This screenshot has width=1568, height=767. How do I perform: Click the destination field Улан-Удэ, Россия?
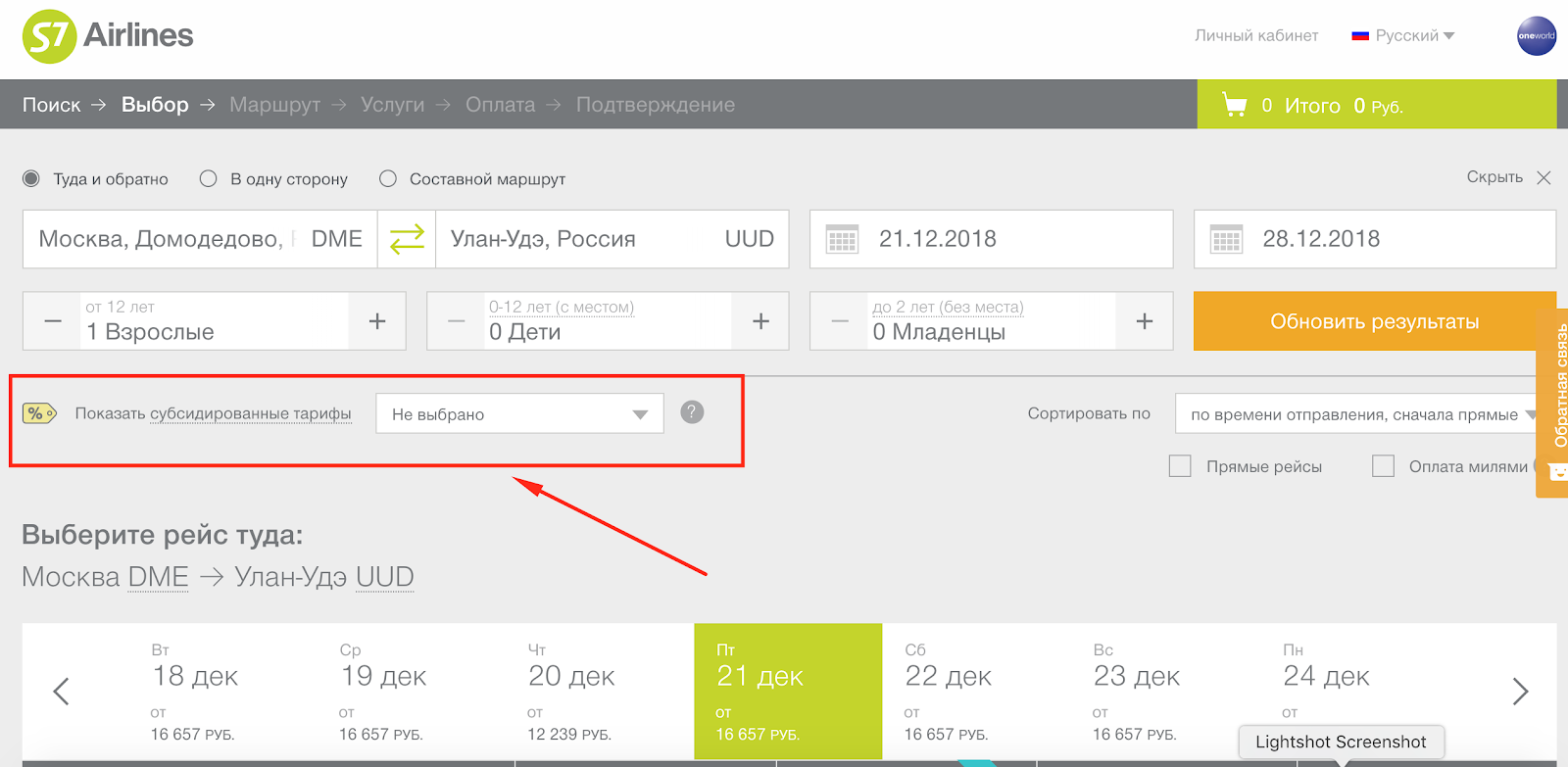pos(612,239)
